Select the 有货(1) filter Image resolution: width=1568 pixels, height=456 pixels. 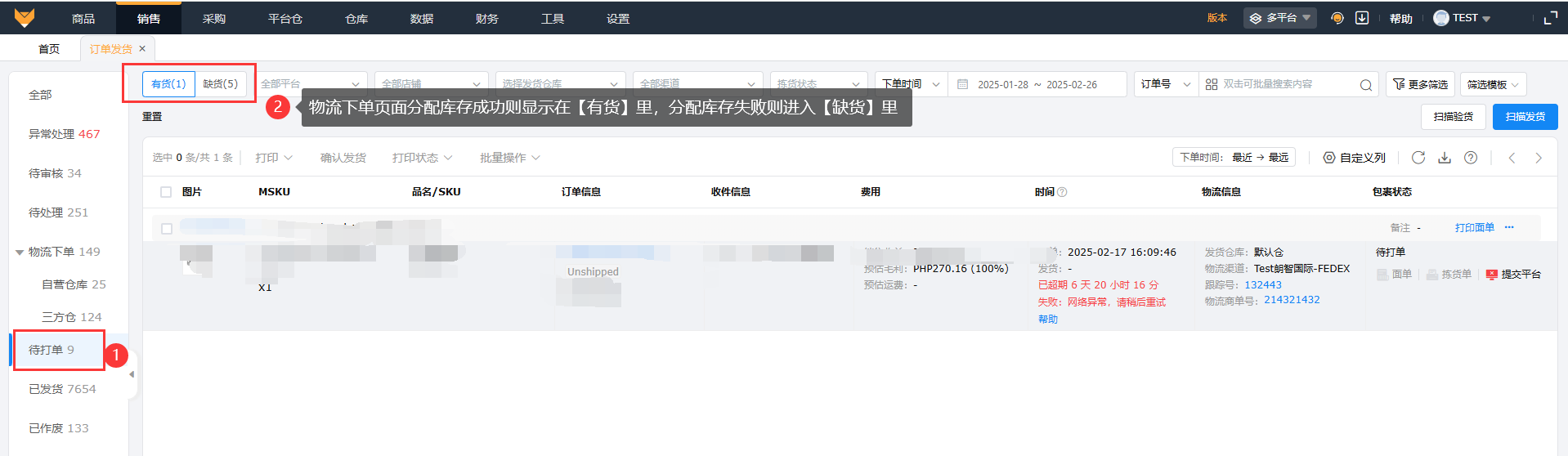point(168,83)
